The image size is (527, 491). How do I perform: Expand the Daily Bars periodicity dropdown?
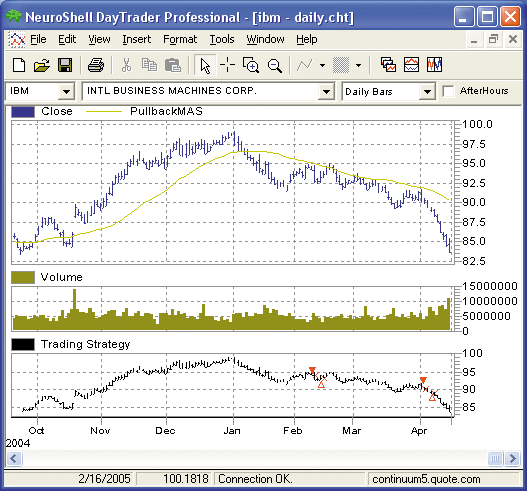pyautogui.click(x=427, y=91)
